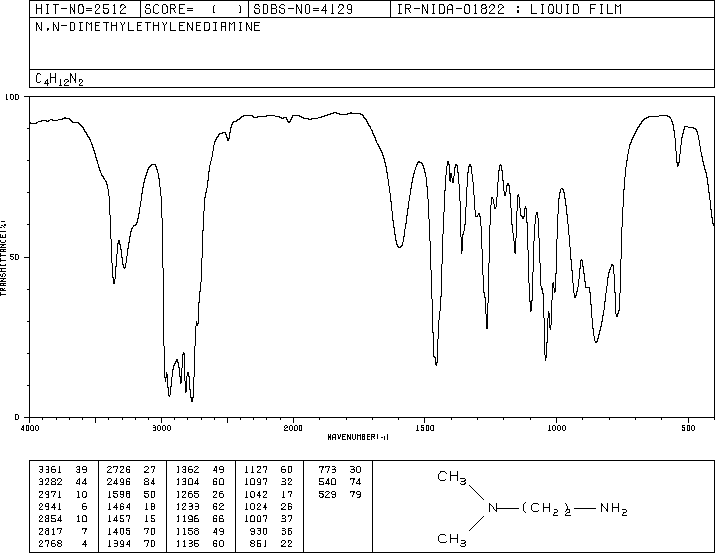
Task: Click the SDBS-NO=4129 header cell
Action: pos(303,9)
